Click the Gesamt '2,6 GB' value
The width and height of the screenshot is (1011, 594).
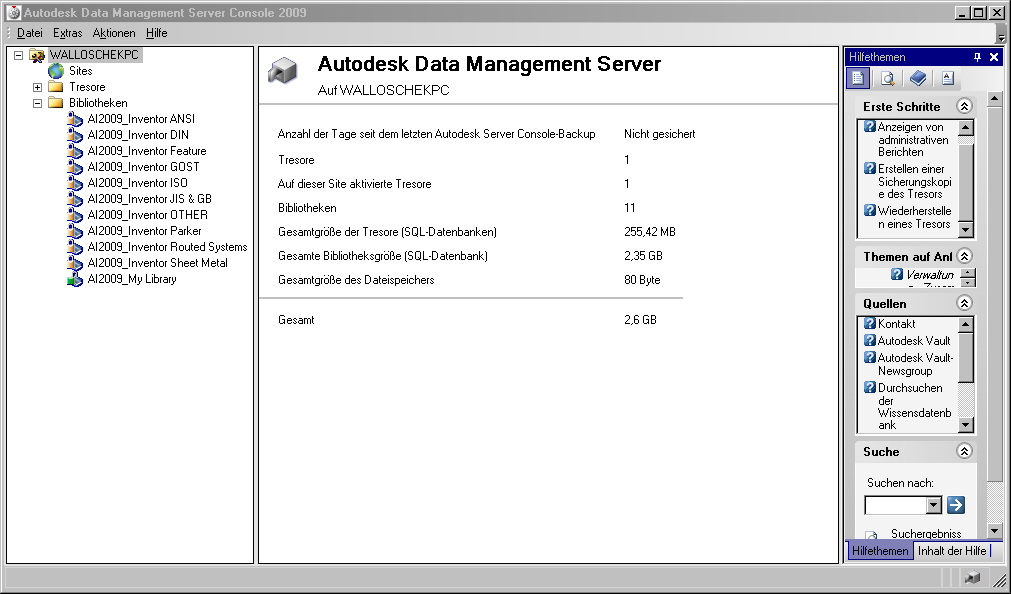click(640, 320)
